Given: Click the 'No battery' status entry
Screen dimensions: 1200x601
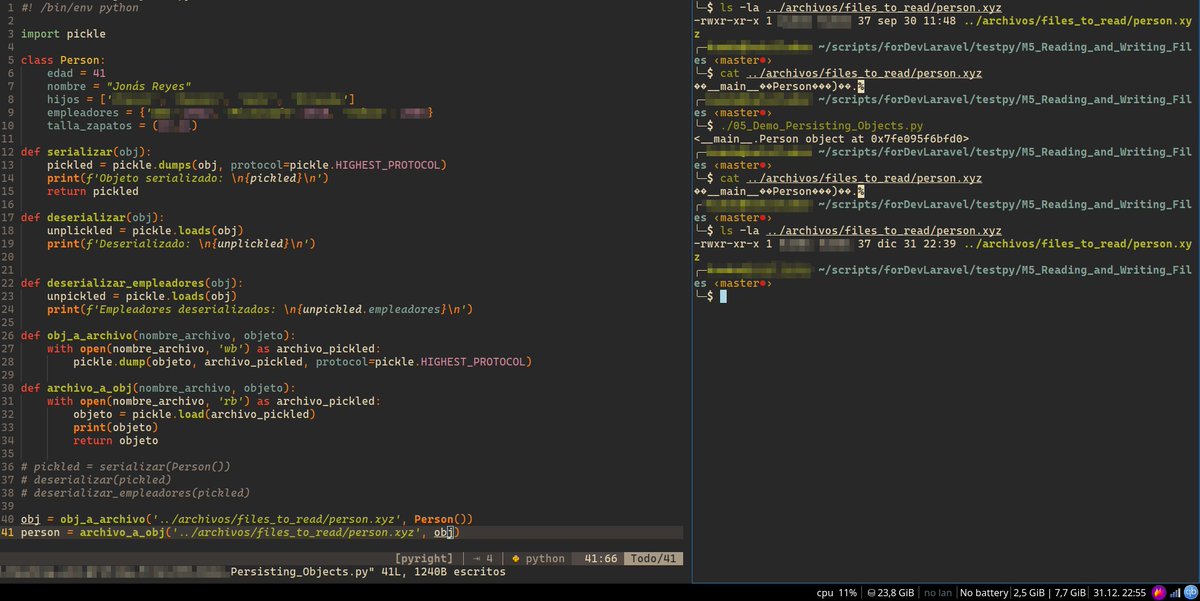Looking at the screenshot, I should (982, 593).
